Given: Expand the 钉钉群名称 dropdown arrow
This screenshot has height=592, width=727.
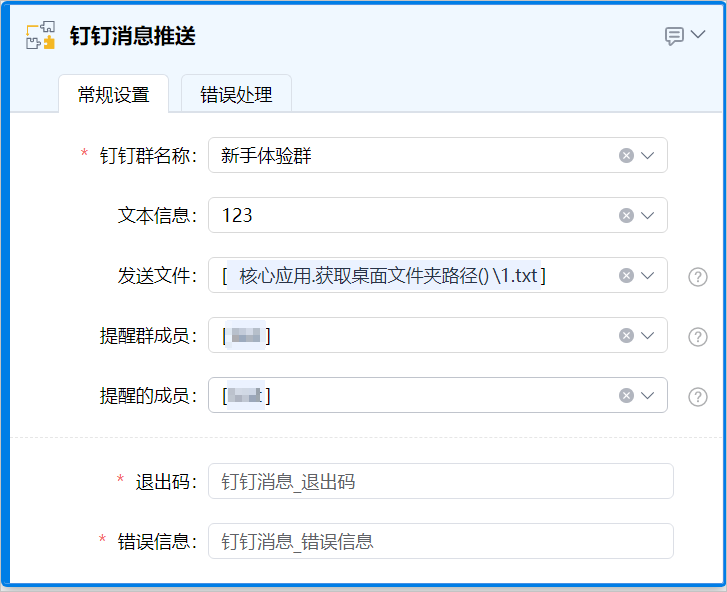Looking at the screenshot, I should 647,155.
